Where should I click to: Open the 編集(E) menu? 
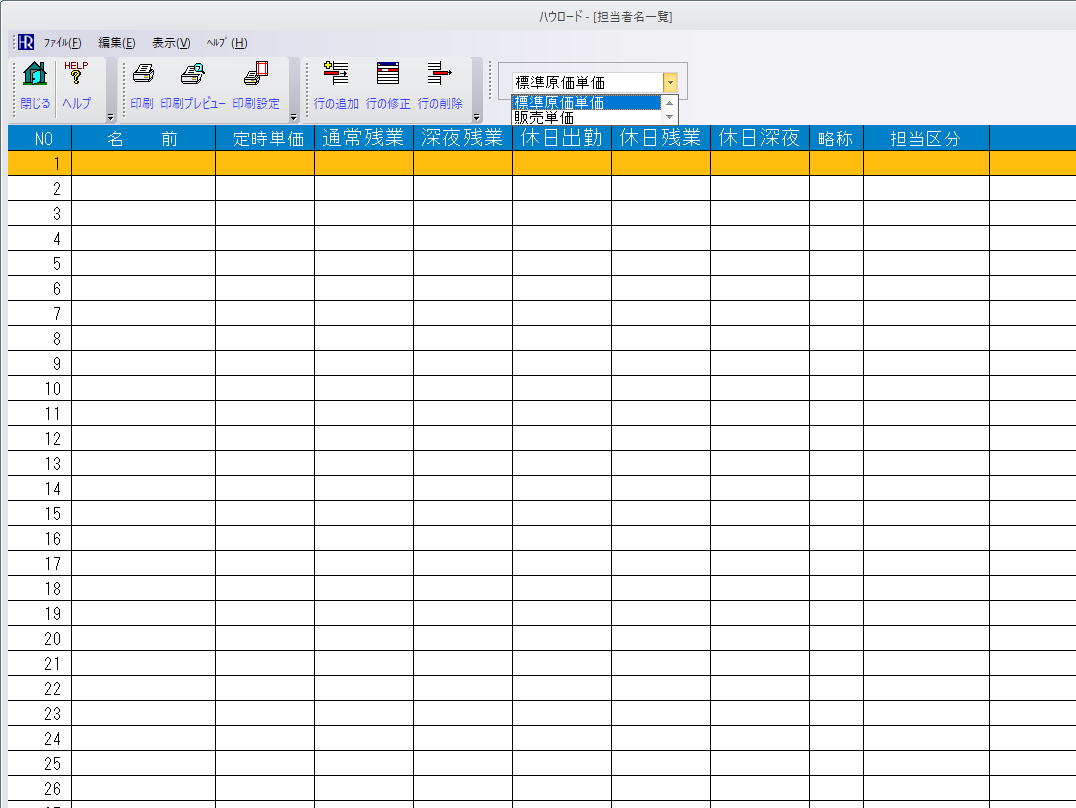click(x=116, y=43)
